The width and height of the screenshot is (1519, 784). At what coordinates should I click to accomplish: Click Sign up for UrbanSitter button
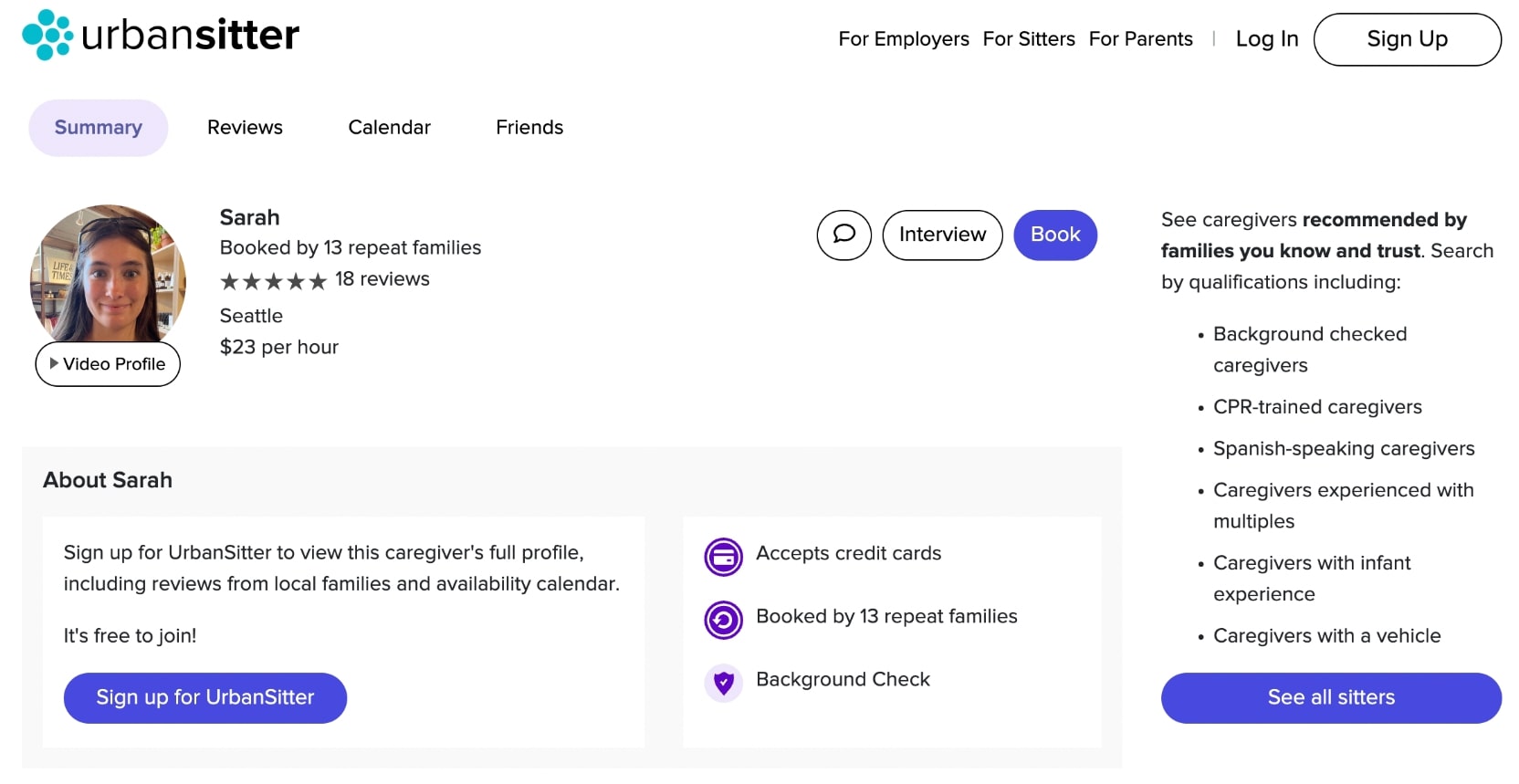tap(205, 697)
